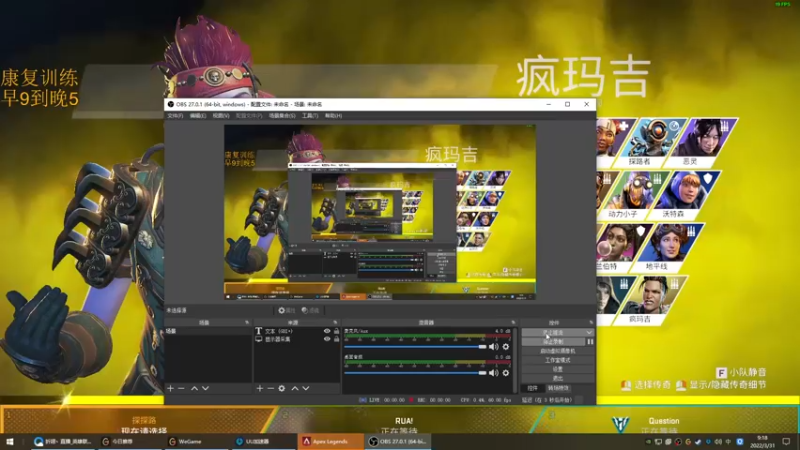Click the stop recording button
Image resolution: width=800 pixels, height=450 pixels.
(553, 342)
